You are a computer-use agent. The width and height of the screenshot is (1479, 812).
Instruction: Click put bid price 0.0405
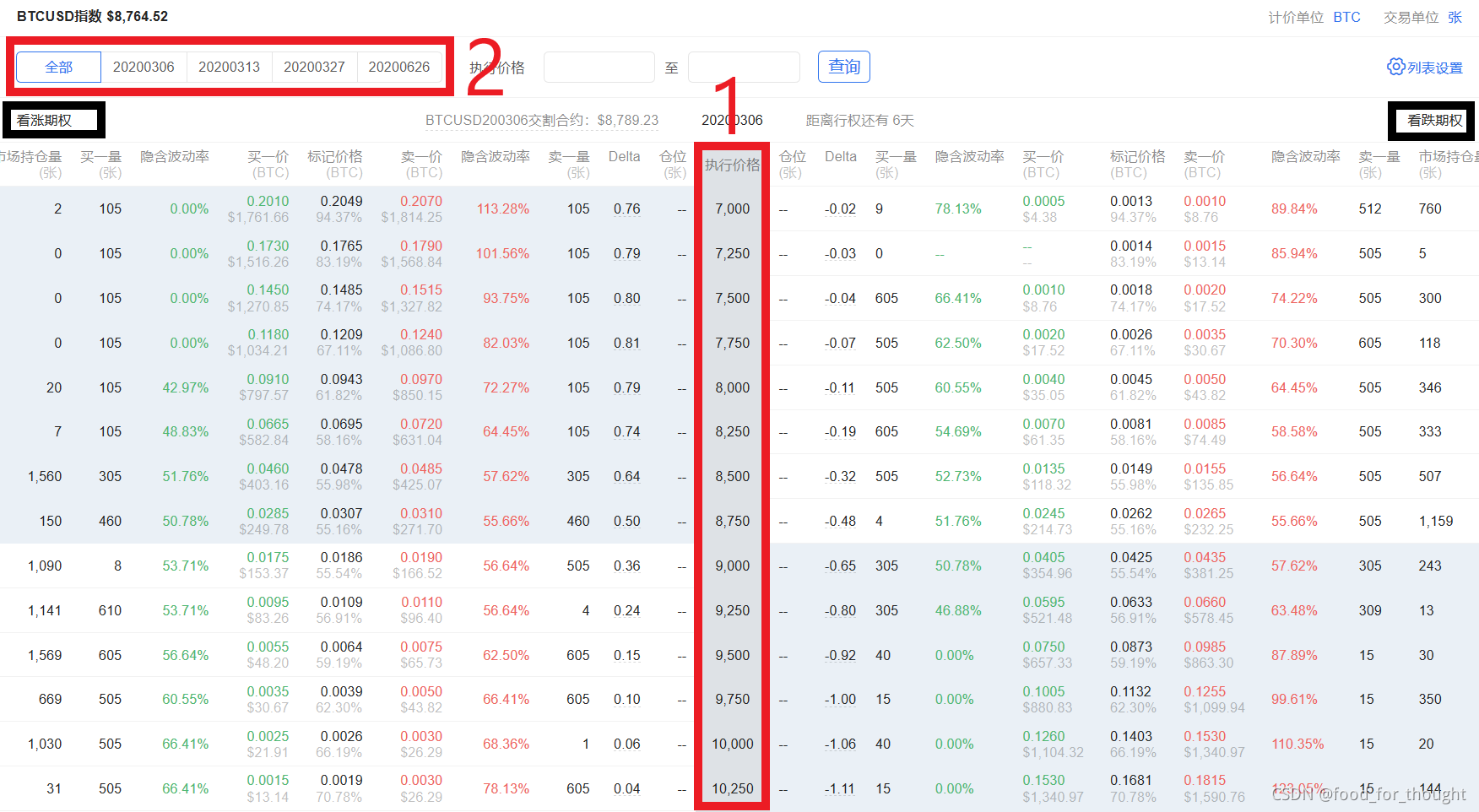1044,557
